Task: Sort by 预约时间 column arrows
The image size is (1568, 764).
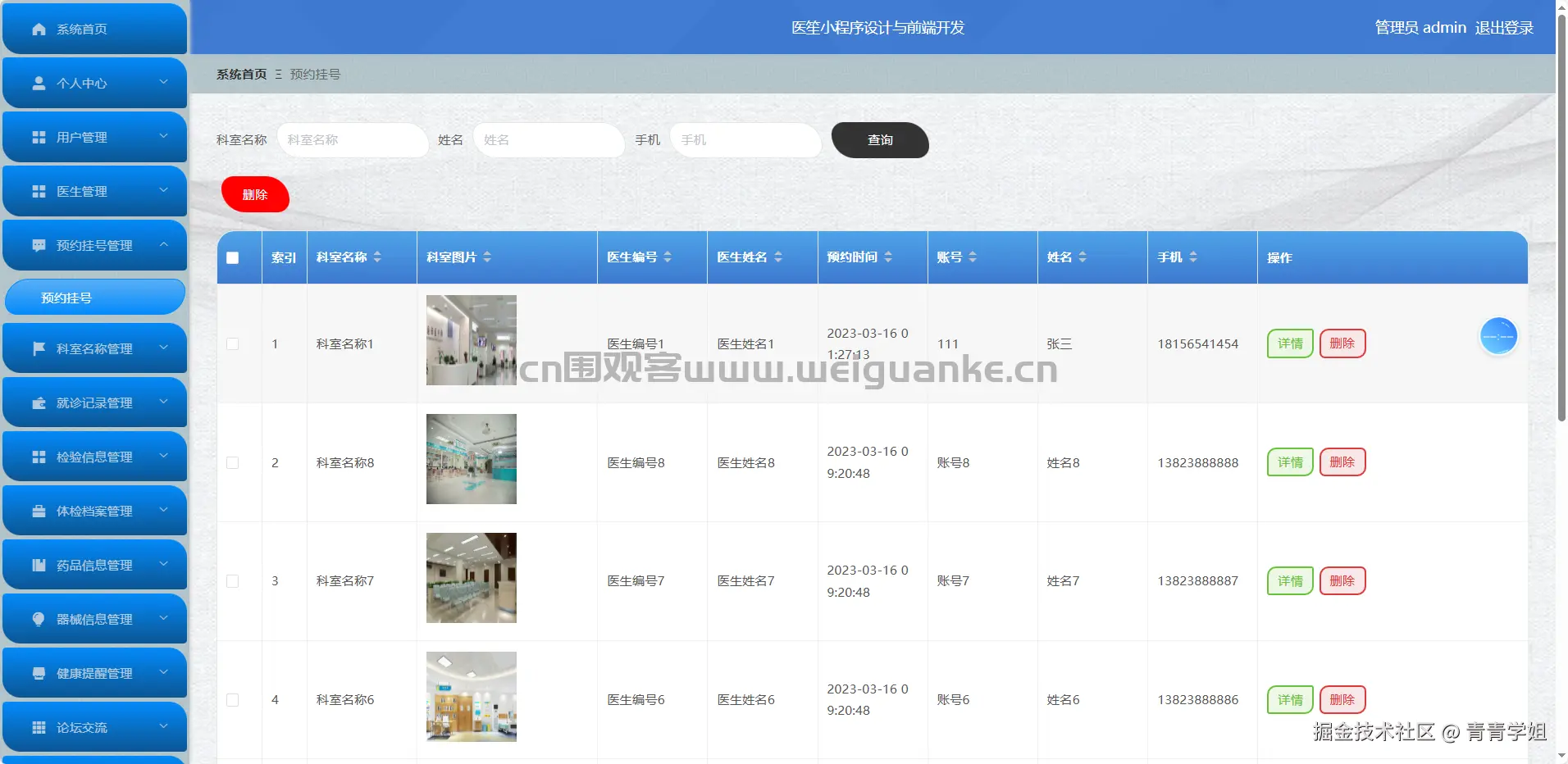Action: (x=888, y=257)
